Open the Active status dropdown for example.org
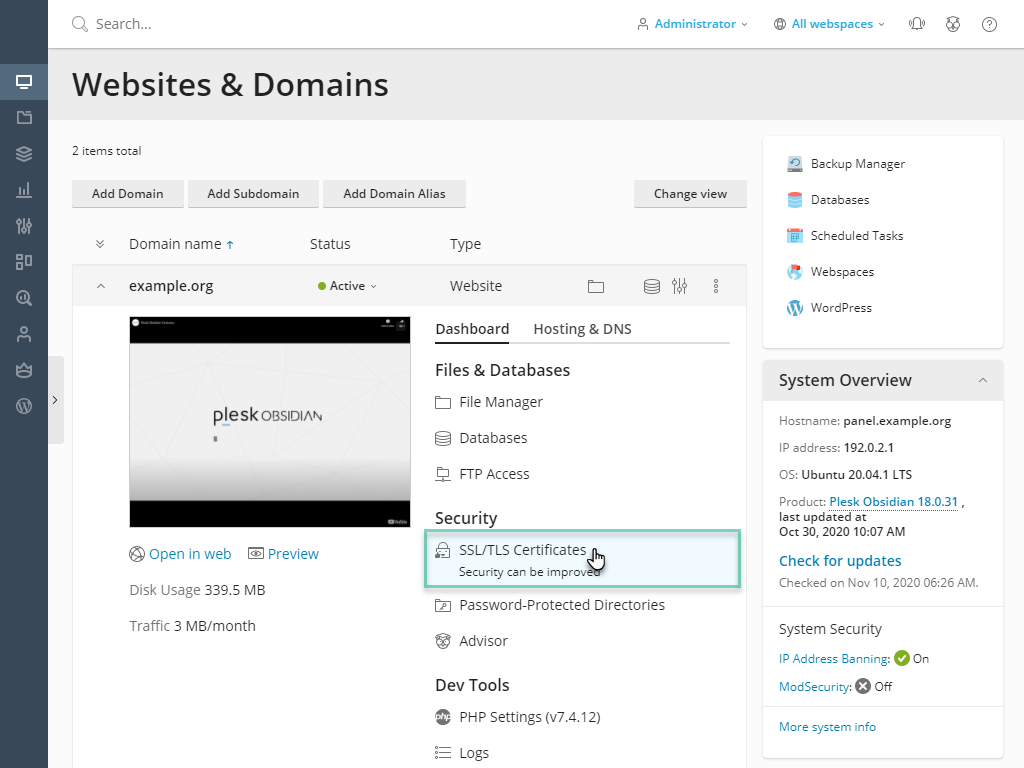This screenshot has height=768, width=1024. [347, 285]
